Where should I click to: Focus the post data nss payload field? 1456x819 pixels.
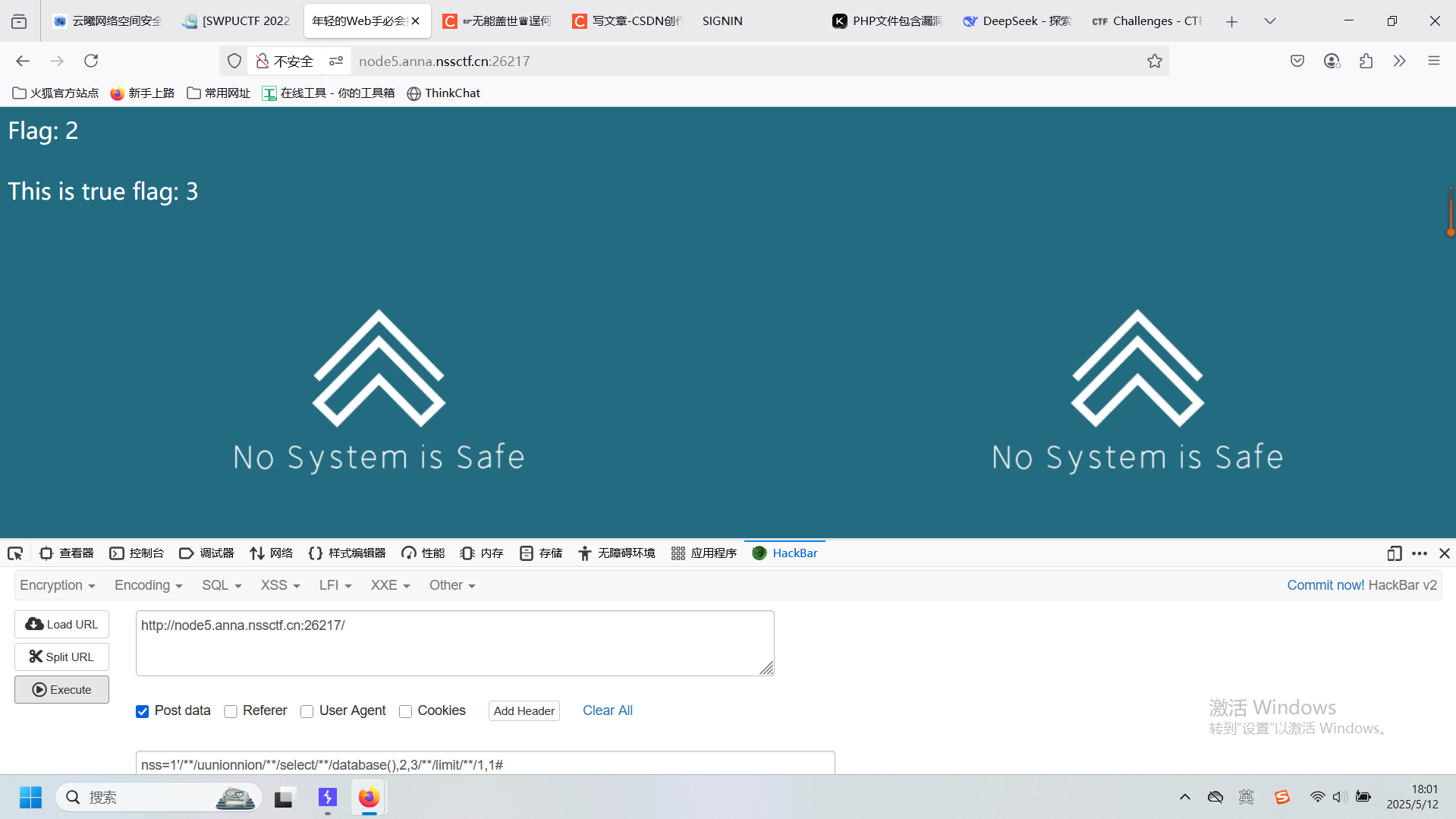tap(485, 764)
